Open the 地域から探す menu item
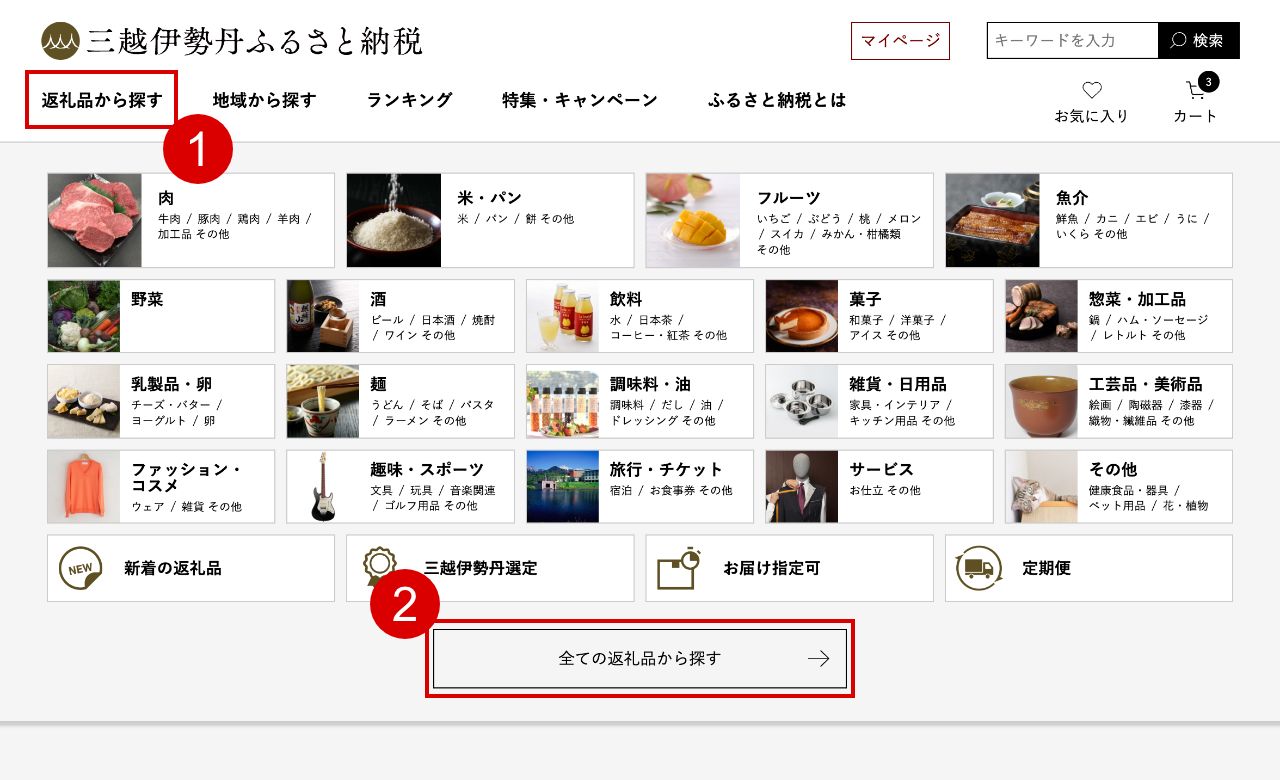Image resolution: width=1280 pixels, height=780 pixels. pos(264,100)
